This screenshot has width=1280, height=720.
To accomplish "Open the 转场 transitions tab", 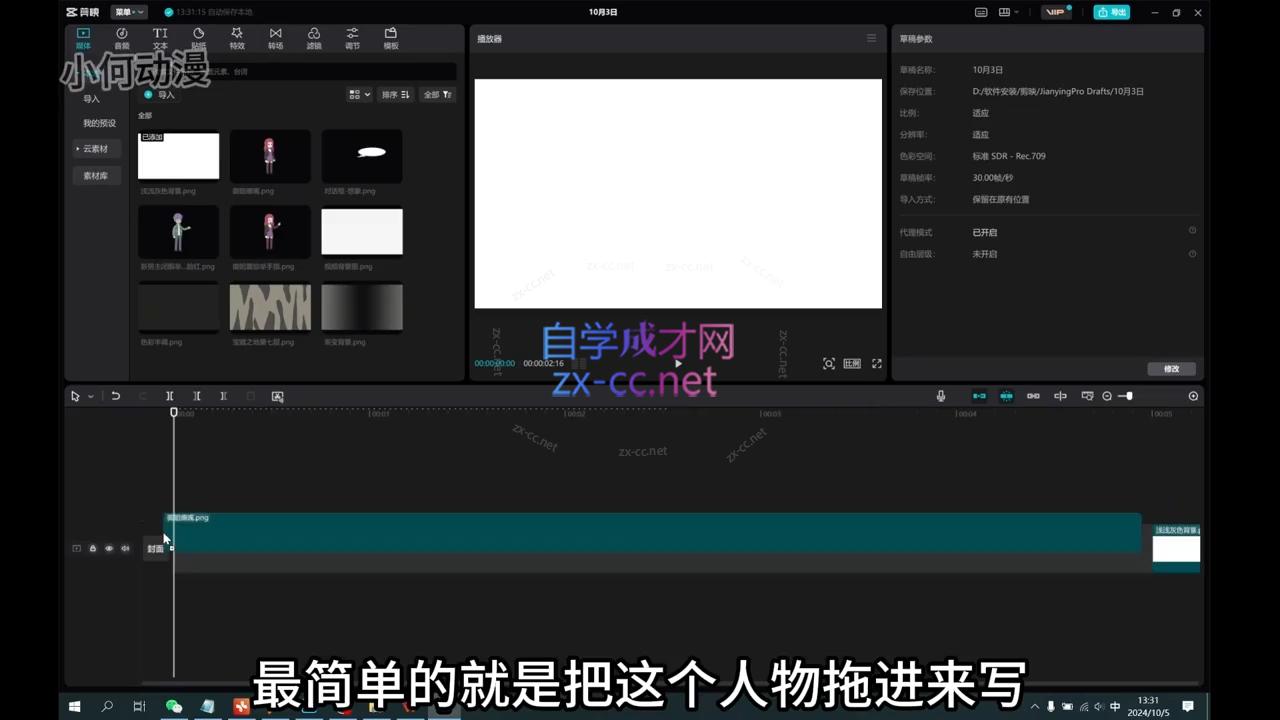I will (x=275, y=39).
